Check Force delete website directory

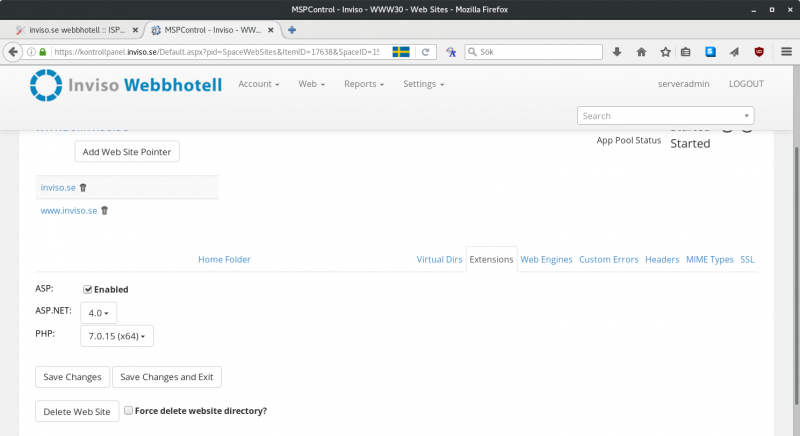click(129, 411)
